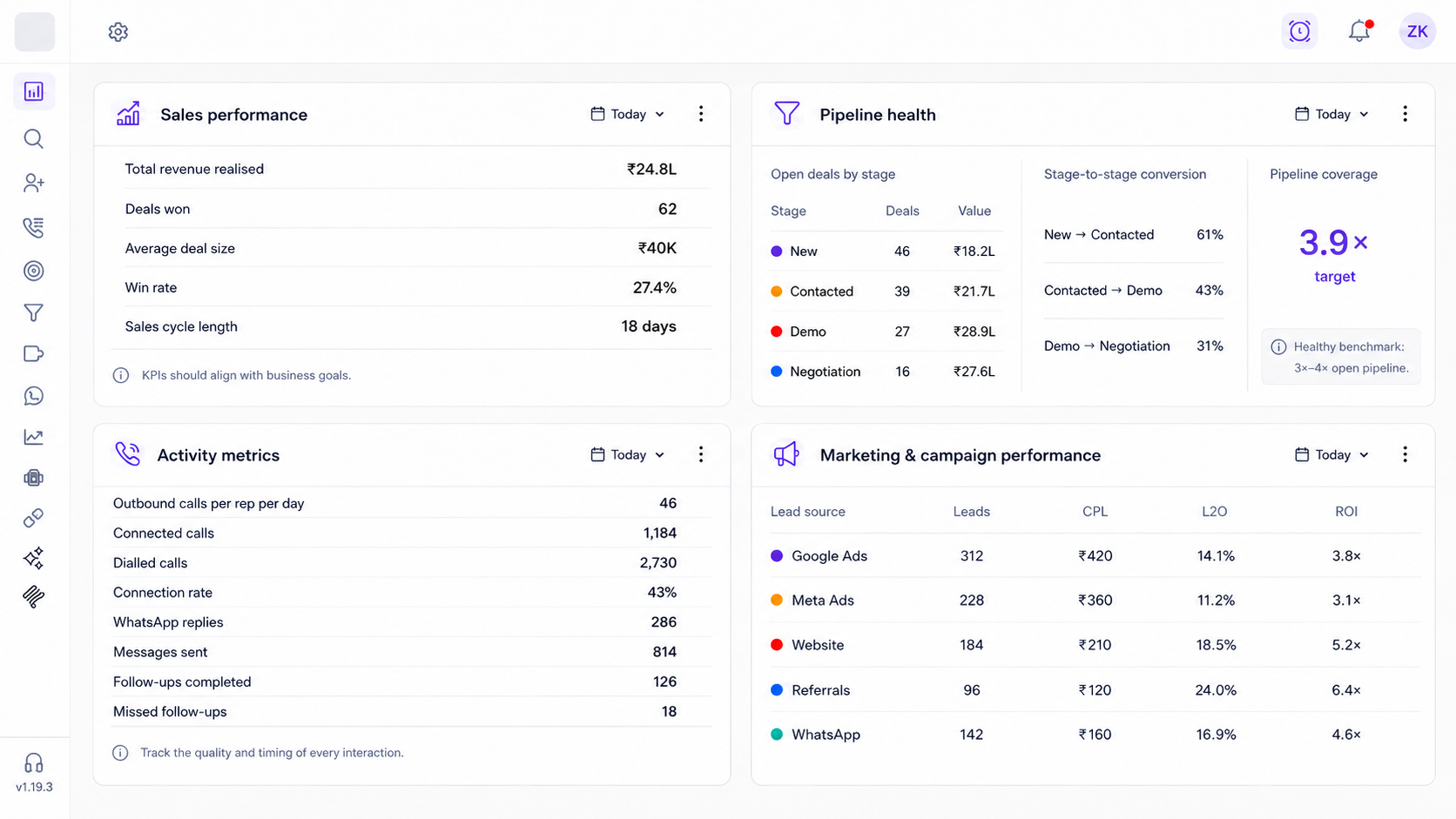Image resolution: width=1456 pixels, height=819 pixels.
Task: Open Marketing & campaign Today date dropdown
Action: (1332, 454)
